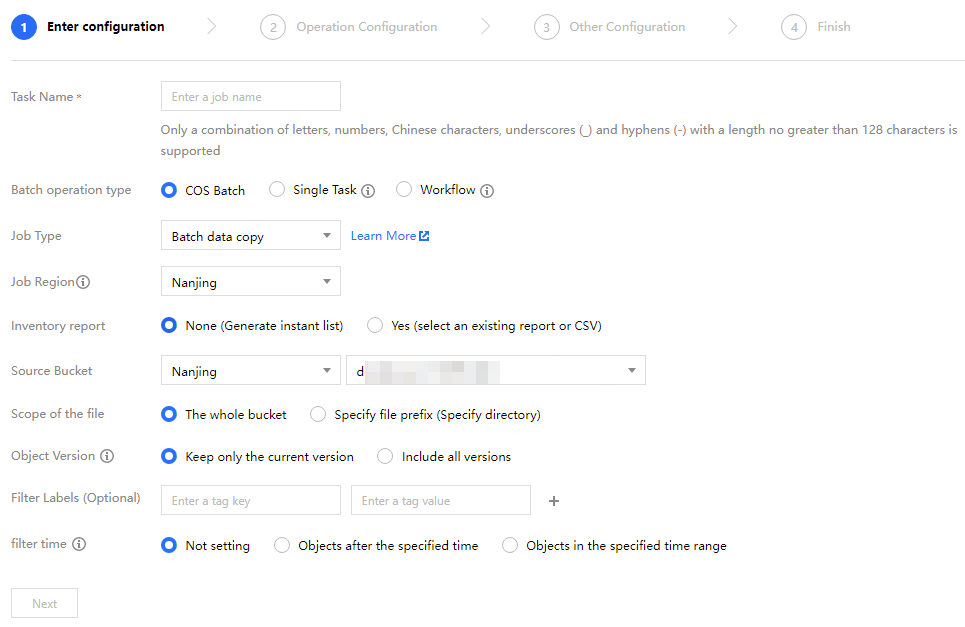Choose Yes for existing inventory report
Viewport: 965px width, 627px height.
pyautogui.click(x=375, y=326)
